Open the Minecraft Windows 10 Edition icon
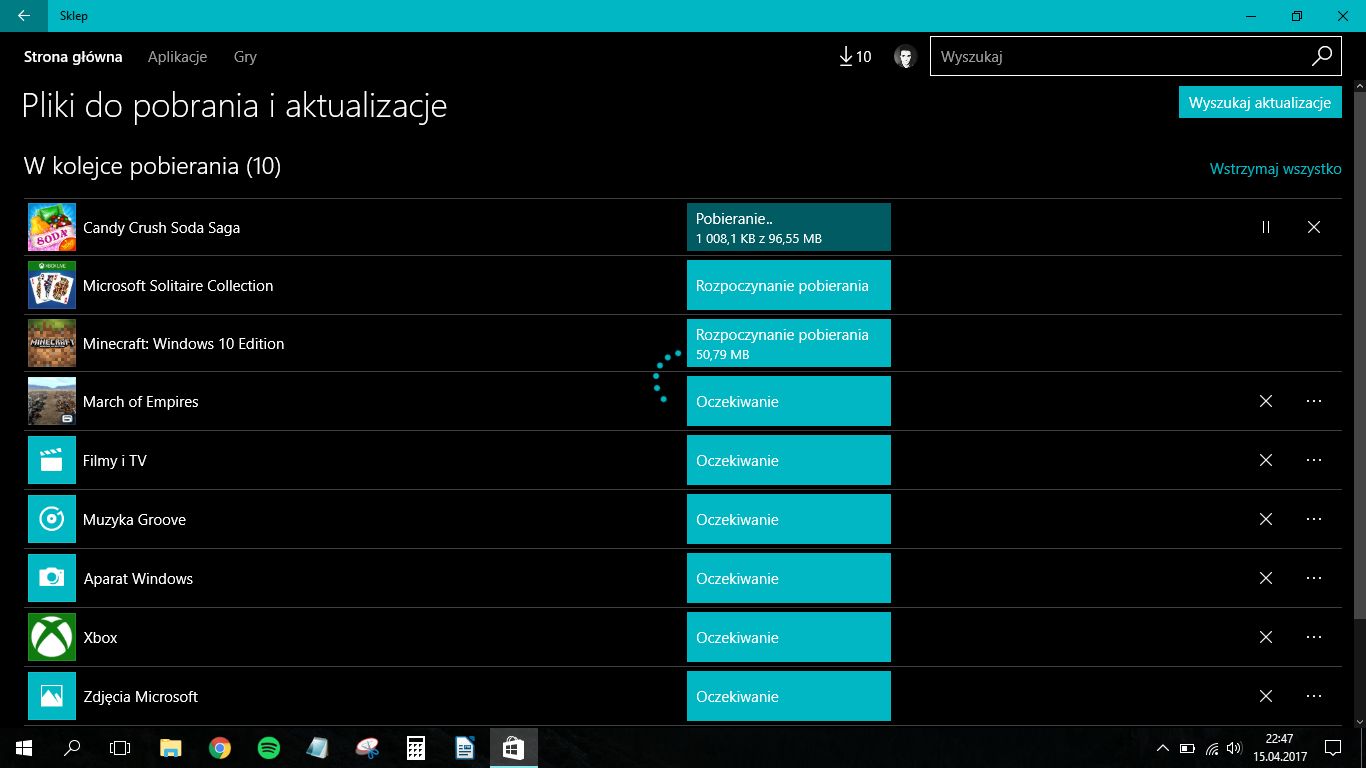The width and height of the screenshot is (1366, 768). [52, 343]
